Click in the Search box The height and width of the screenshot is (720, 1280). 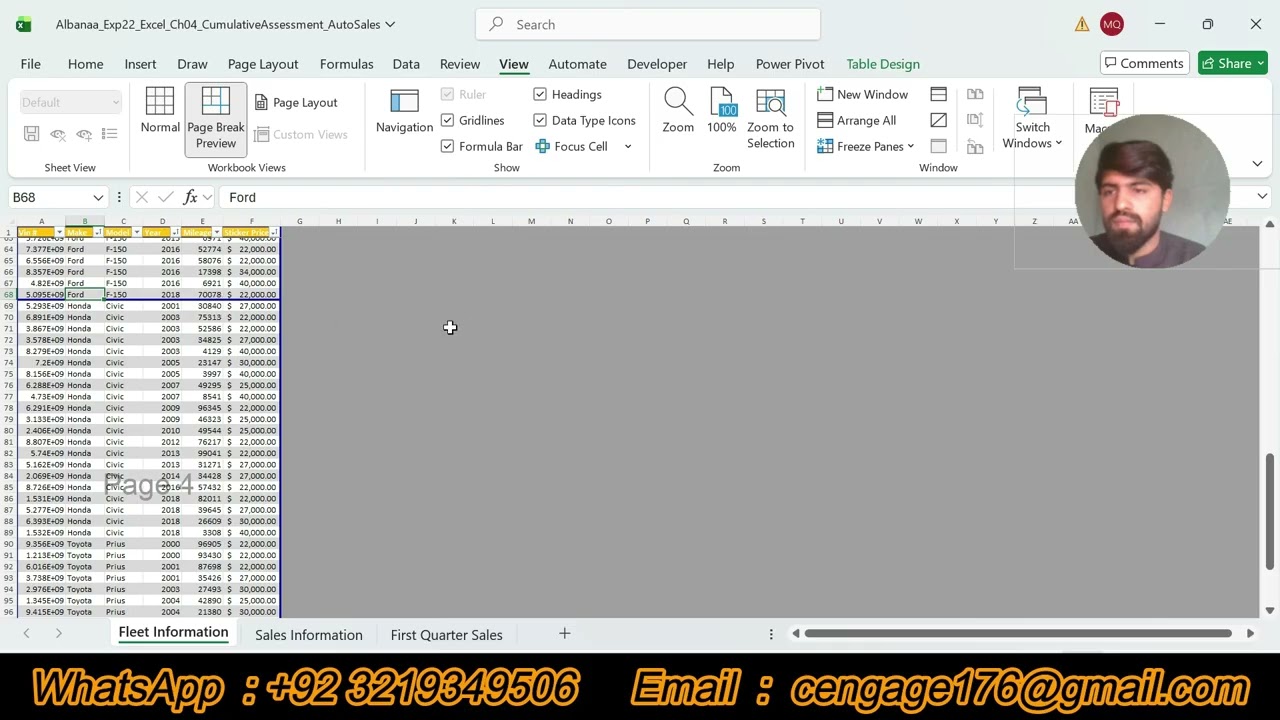coord(648,24)
